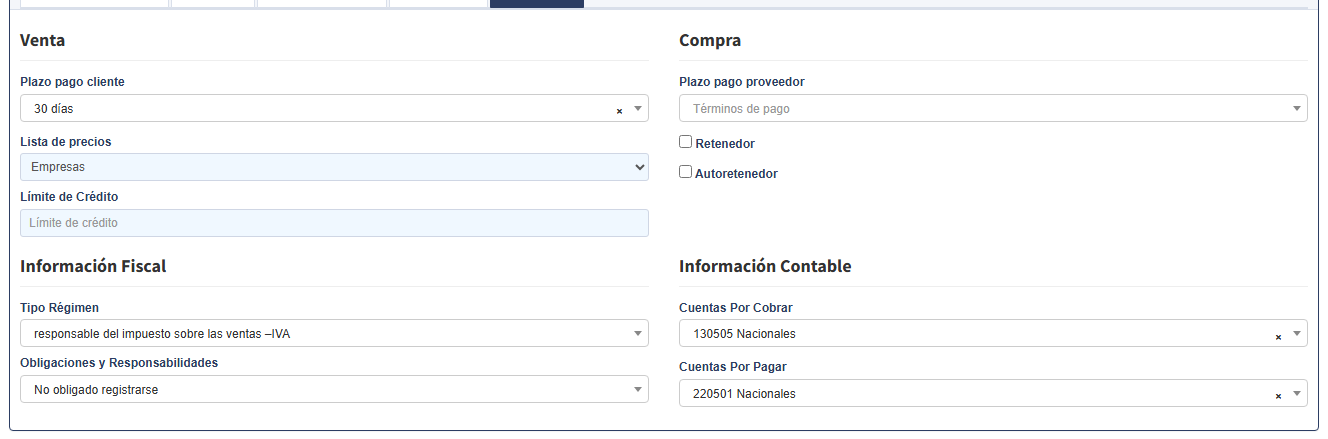Open the Cuentas Por Pagar dropdown arrow
Image resolution: width=1328 pixels, height=439 pixels.
[x=1297, y=394]
